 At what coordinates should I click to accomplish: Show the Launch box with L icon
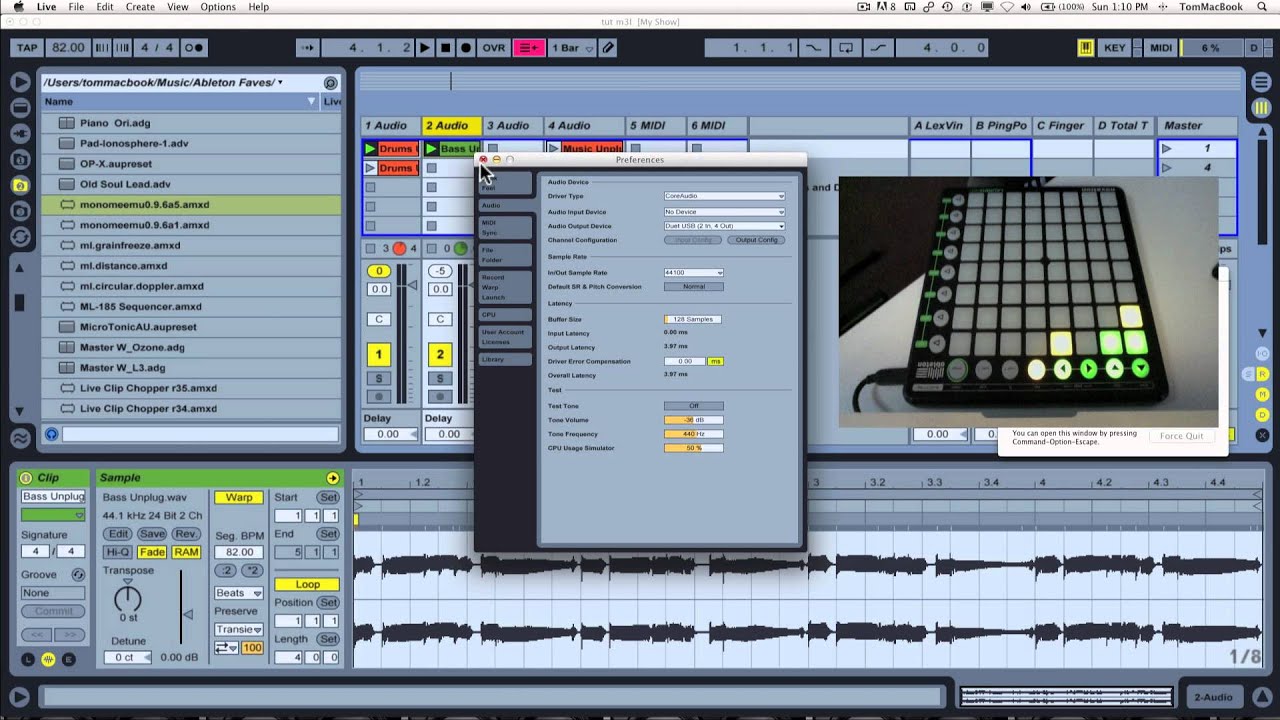click(x=28, y=659)
